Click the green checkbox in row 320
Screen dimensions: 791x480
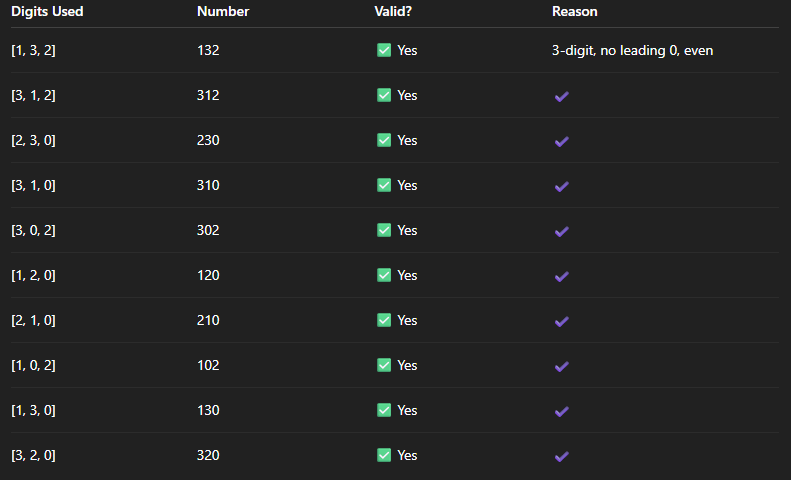[x=384, y=455]
